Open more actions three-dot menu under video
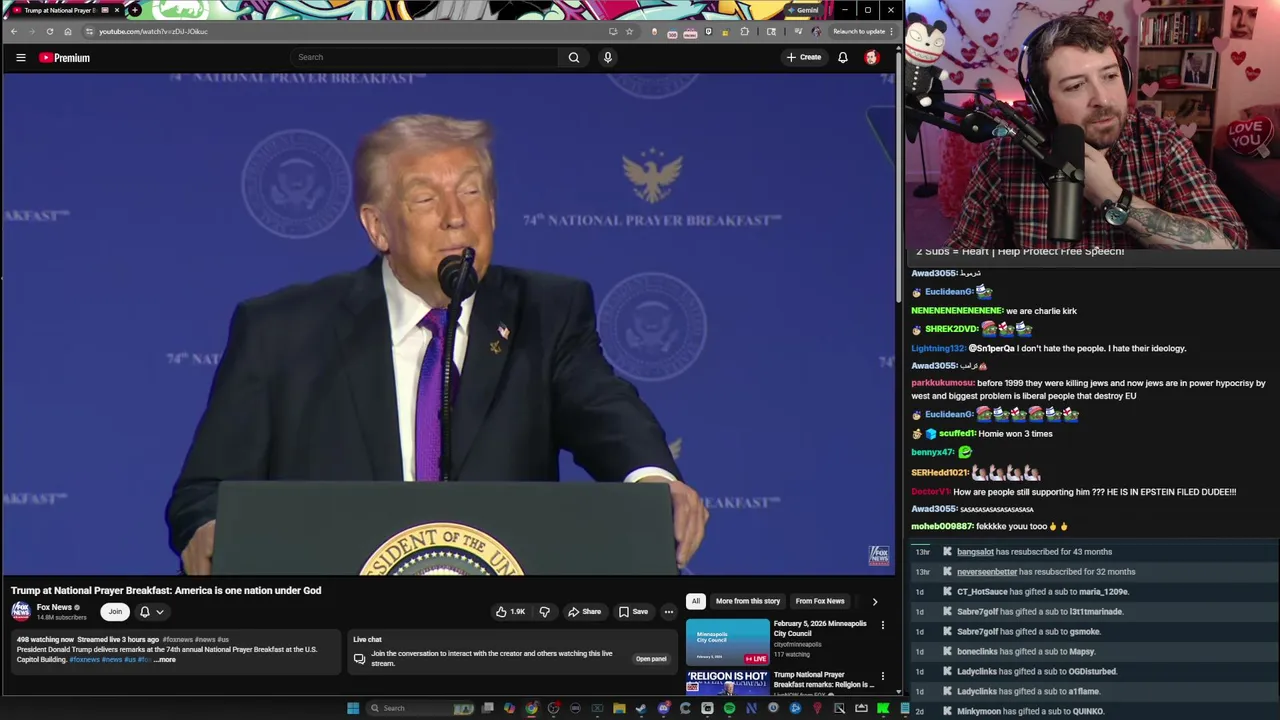 click(668, 611)
